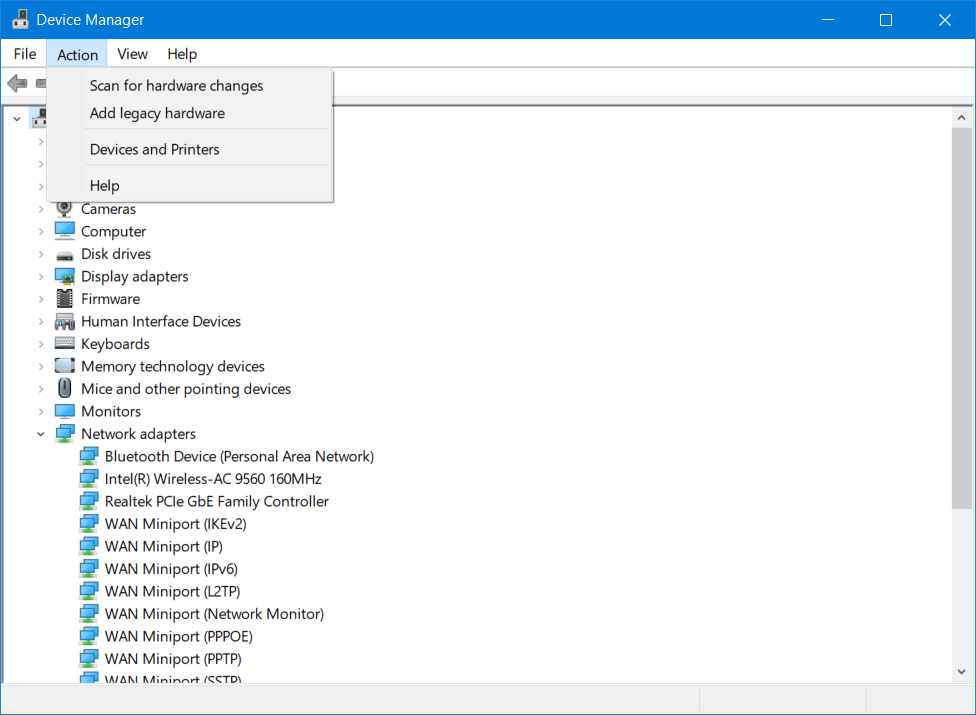
Task: Click the WAN Miniport (IP) icon
Action: point(88,546)
